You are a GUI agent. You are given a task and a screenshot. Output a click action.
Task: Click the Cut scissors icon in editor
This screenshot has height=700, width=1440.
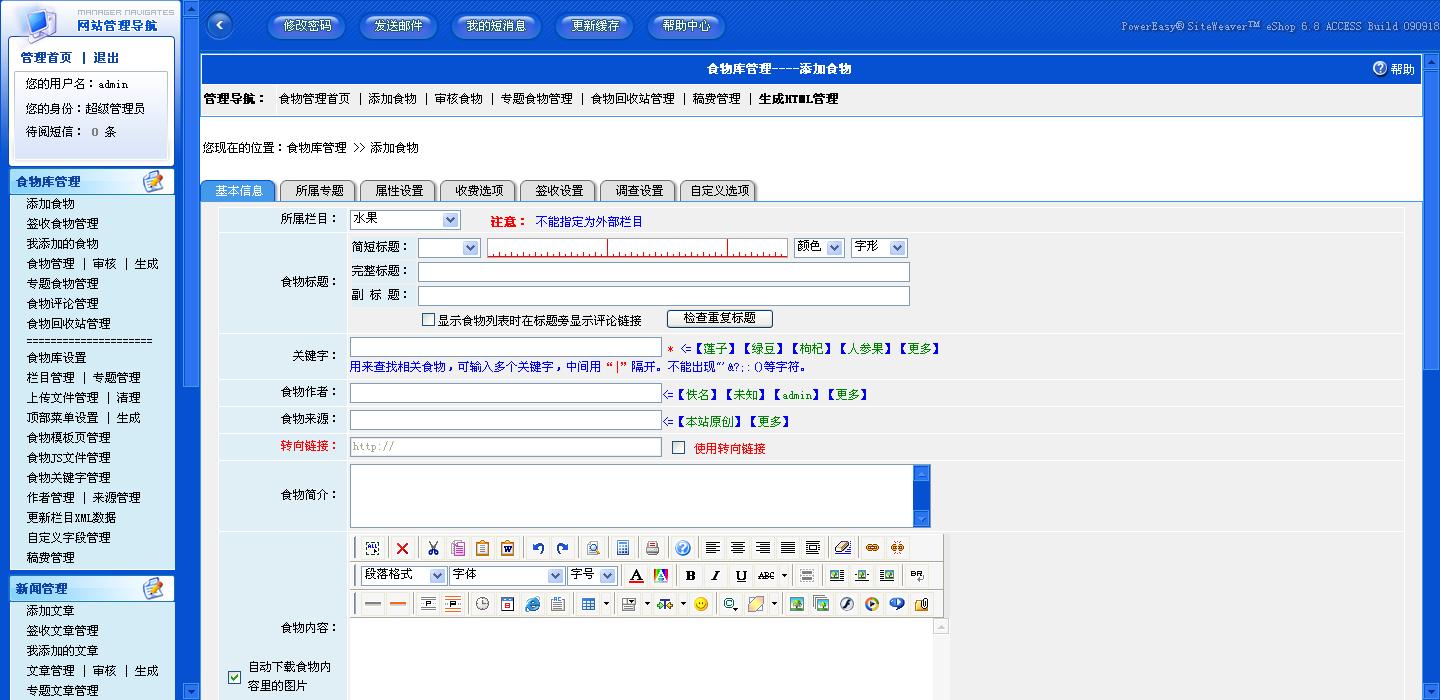(433, 548)
